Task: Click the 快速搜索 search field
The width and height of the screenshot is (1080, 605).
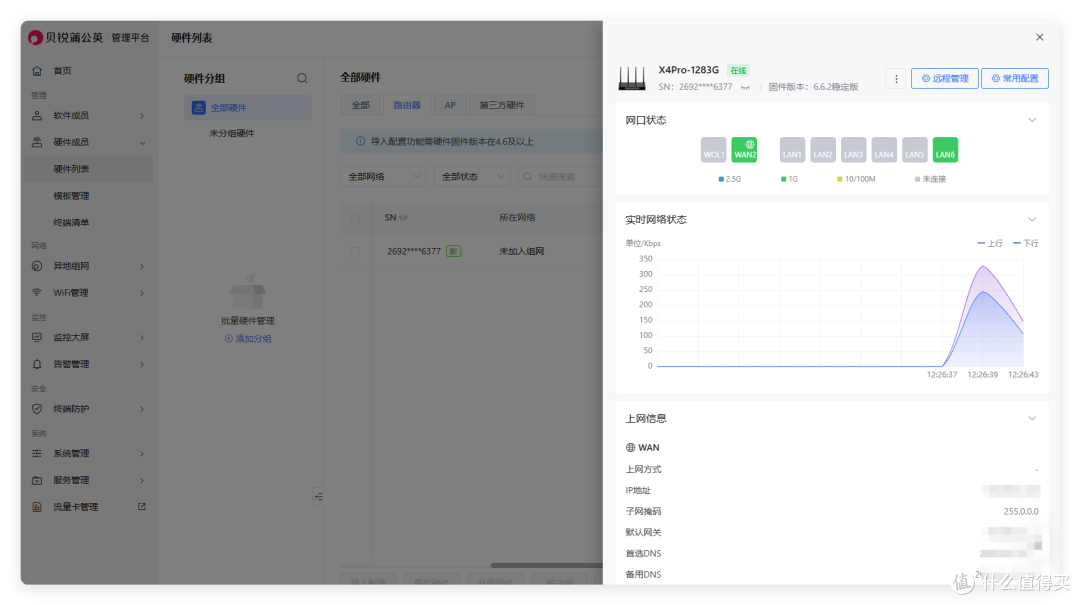Action: click(560, 177)
